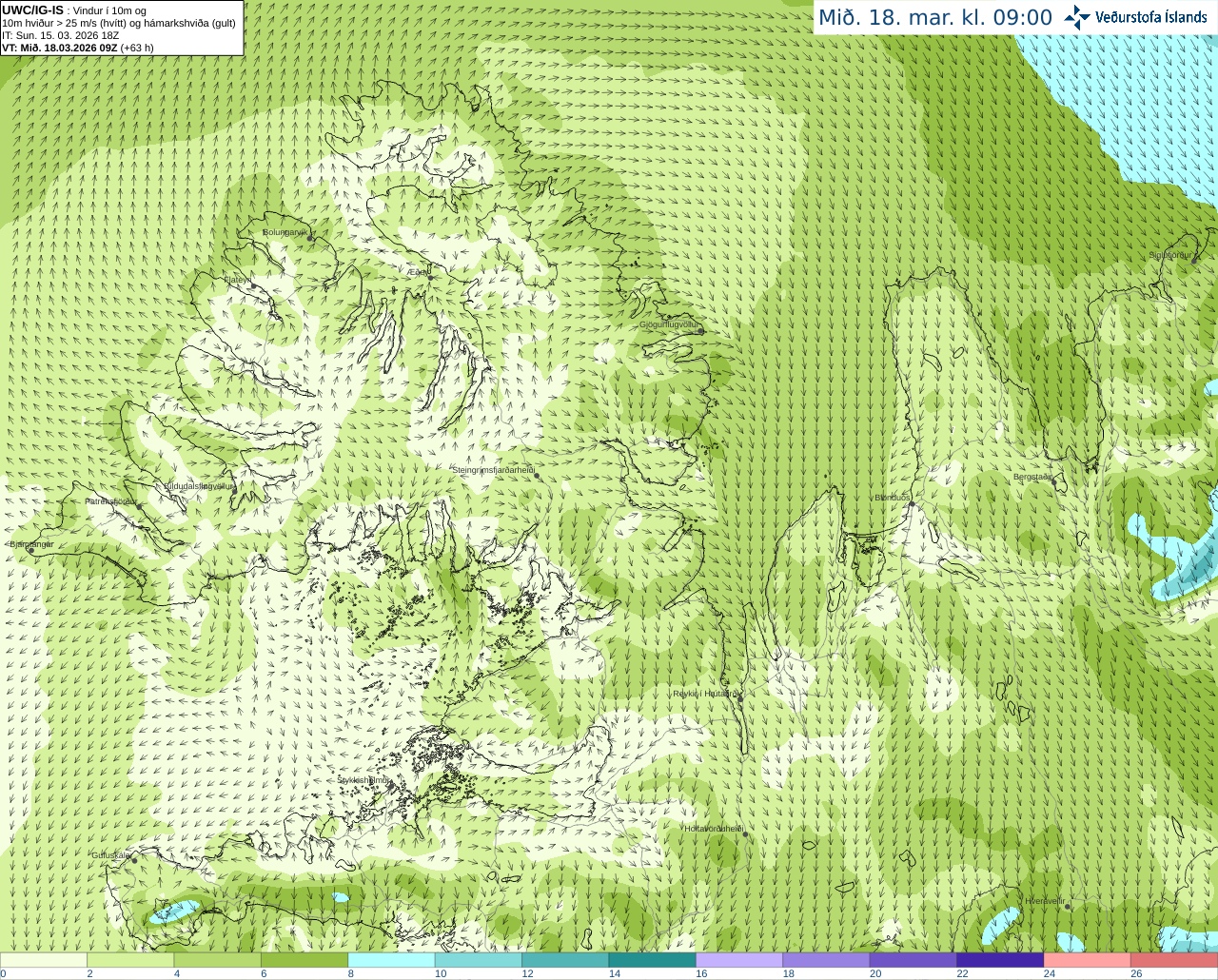Click the green 4–6 m/s legend swatch

point(218,960)
